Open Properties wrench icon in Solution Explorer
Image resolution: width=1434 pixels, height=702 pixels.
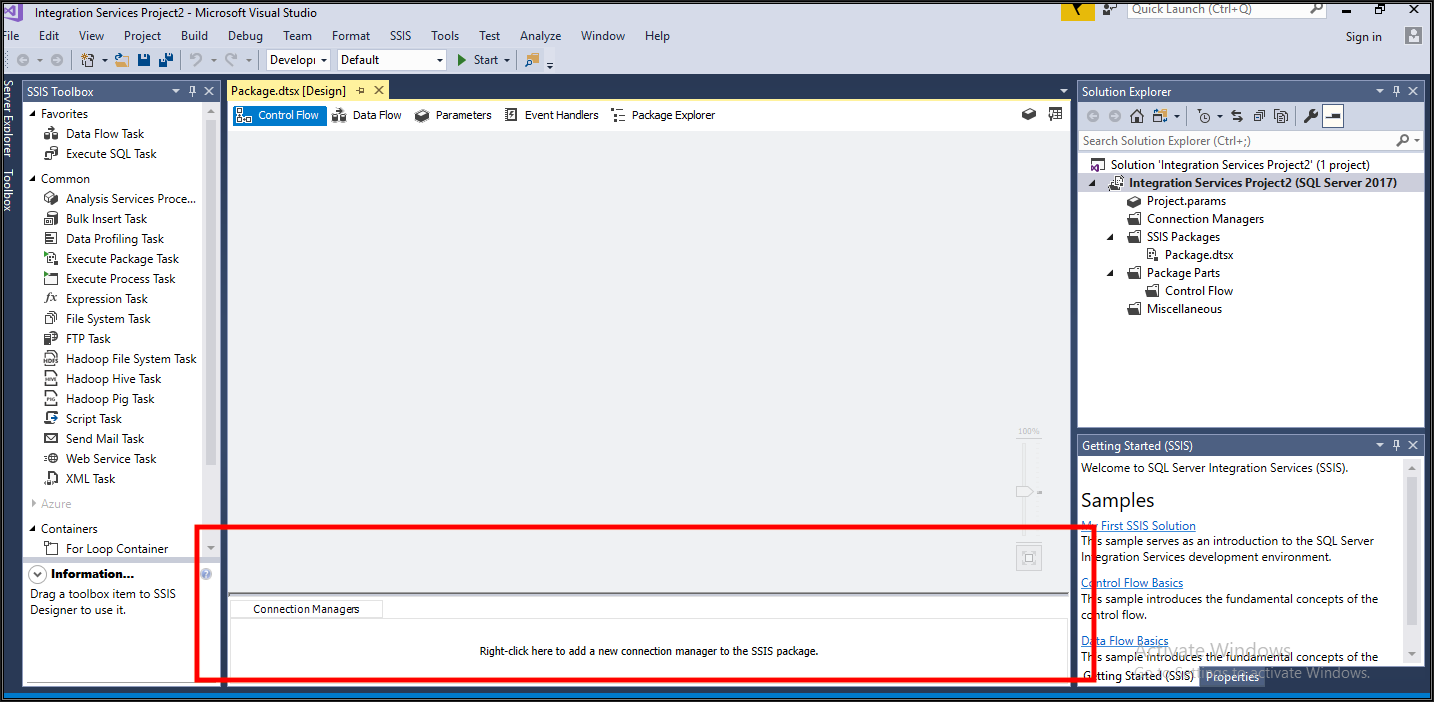pyautogui.click(x=1311, y=116)
